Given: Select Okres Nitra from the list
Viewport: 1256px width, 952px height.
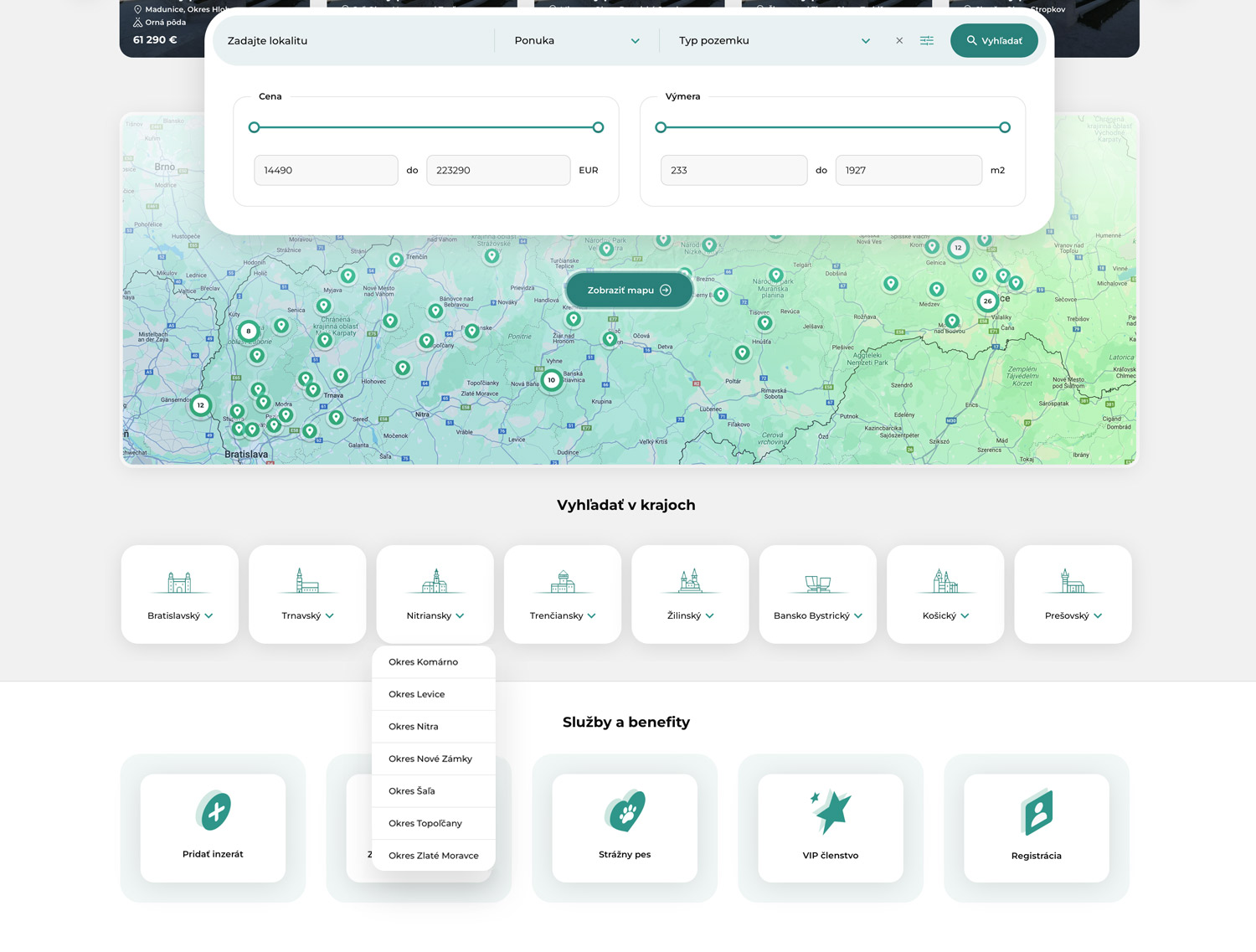Looking at the screenshot, I should [x=414, y=727].
